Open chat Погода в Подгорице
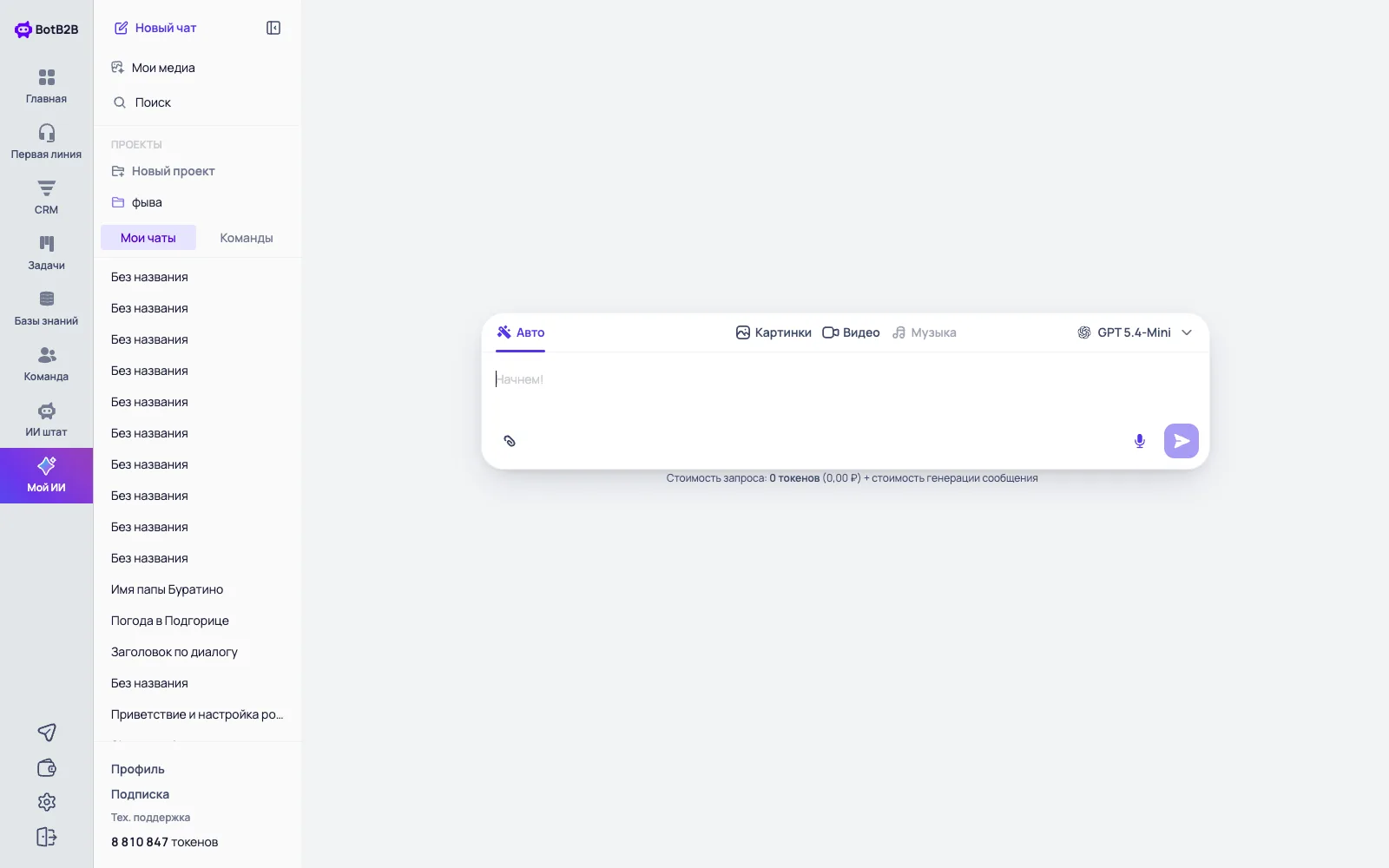Viewport: 1389px width, 868px height. click(197, 621)
